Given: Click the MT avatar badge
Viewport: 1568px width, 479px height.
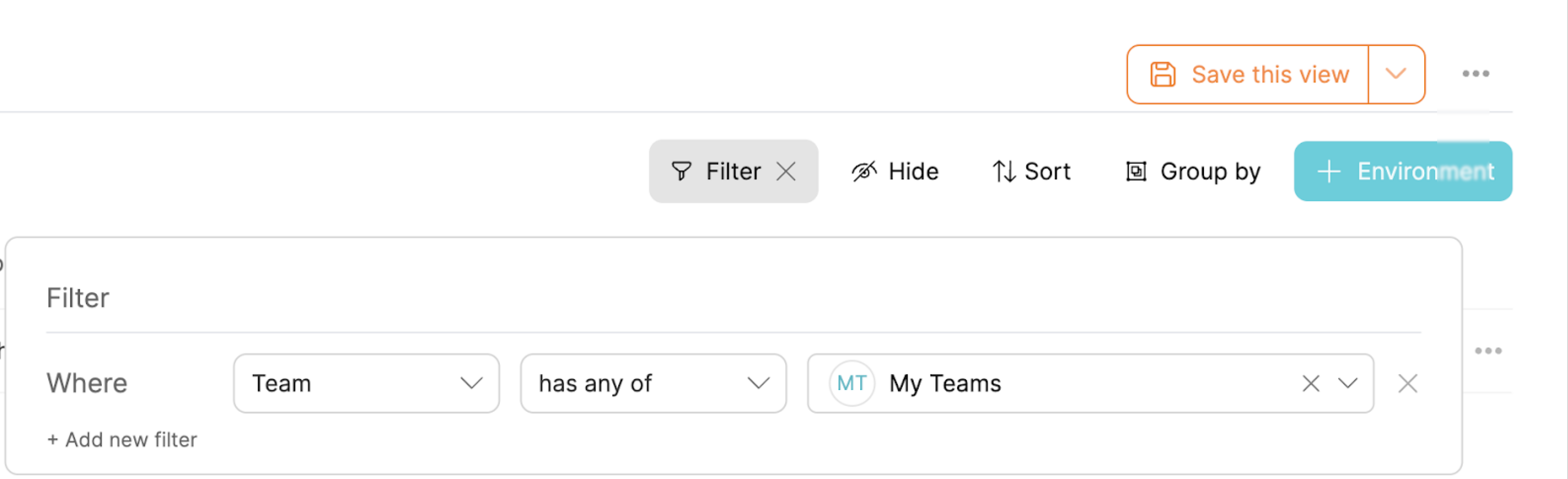Looking at the screenshot, I should pyautogui.click(x=851, y=383).
